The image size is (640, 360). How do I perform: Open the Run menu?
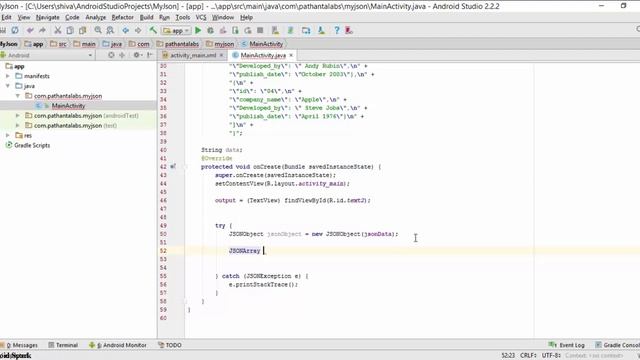[x=164, y=17]
